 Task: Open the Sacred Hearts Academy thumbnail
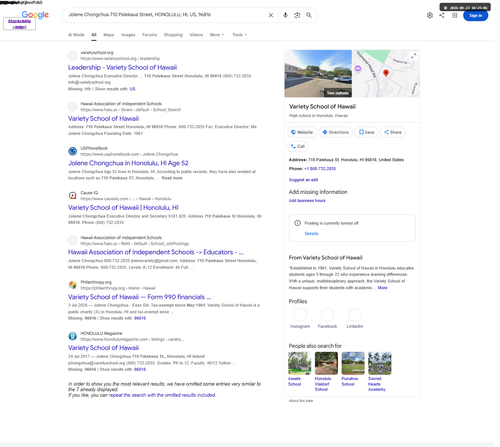[380, 363]
